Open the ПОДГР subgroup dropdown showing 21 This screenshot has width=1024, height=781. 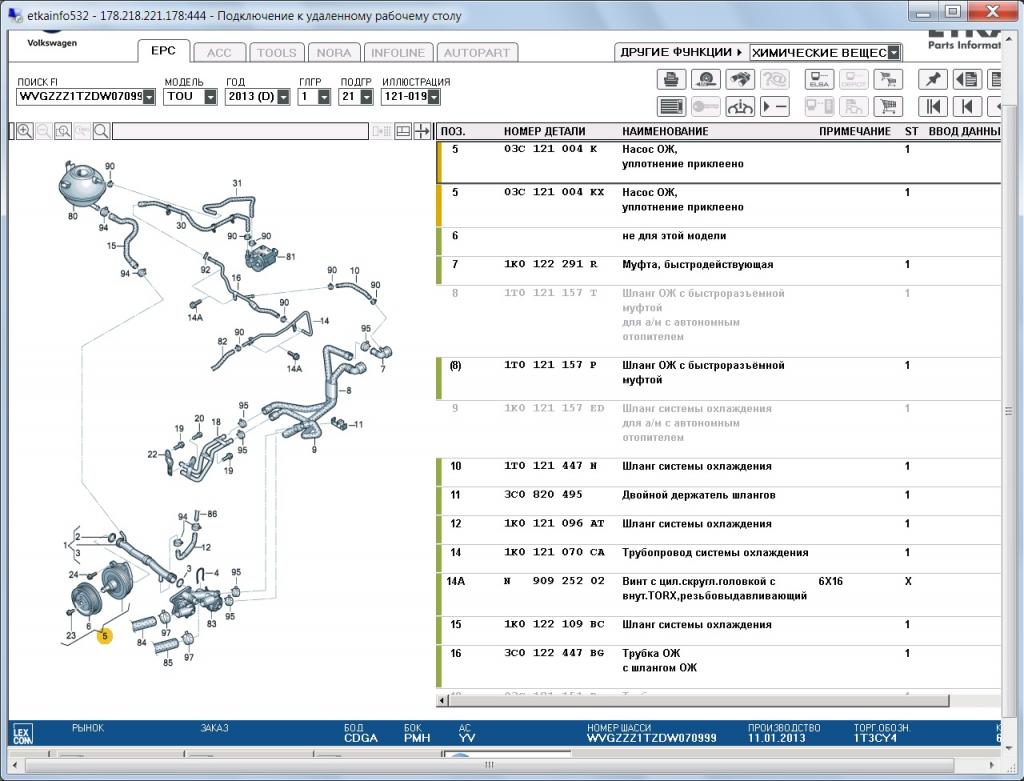[x=366, y=97]
